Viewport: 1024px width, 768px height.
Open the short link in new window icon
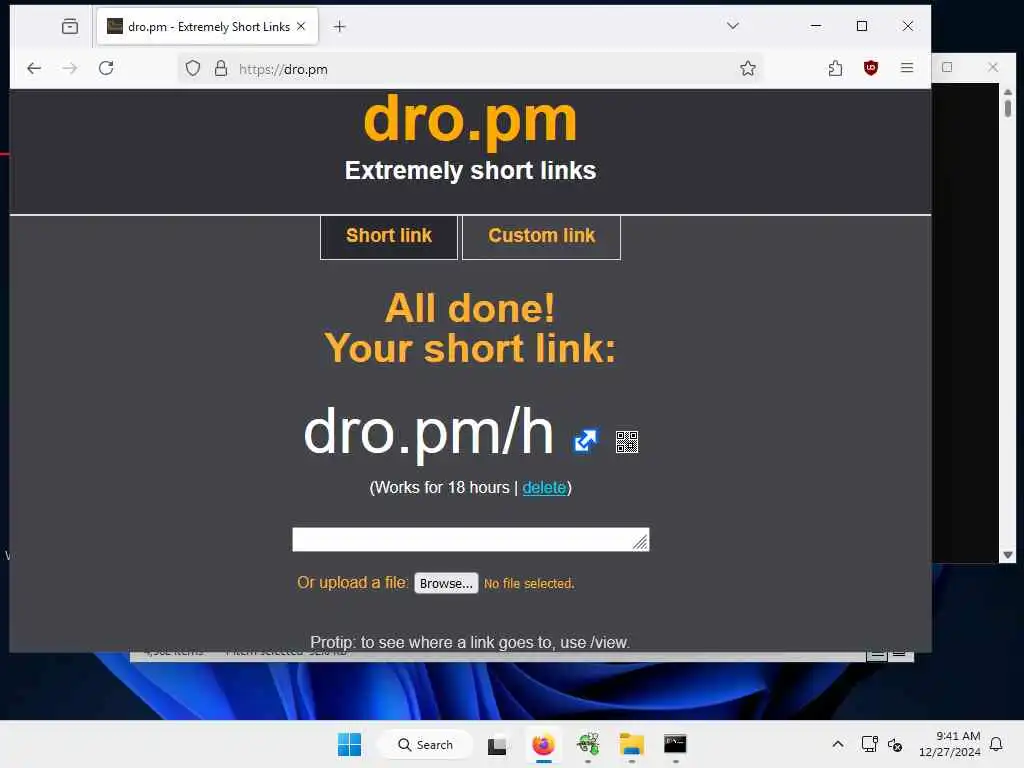click(x=584, y=441)
